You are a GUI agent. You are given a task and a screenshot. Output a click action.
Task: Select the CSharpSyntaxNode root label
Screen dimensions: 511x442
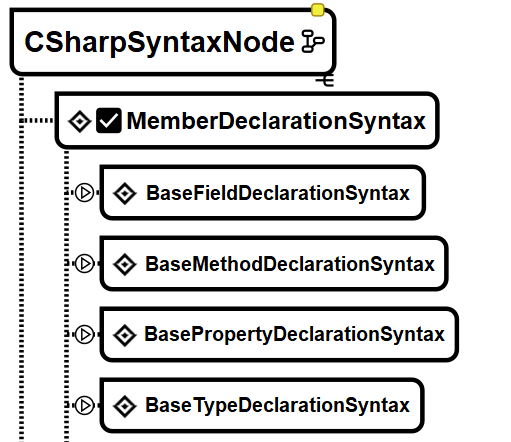[159, 43]
